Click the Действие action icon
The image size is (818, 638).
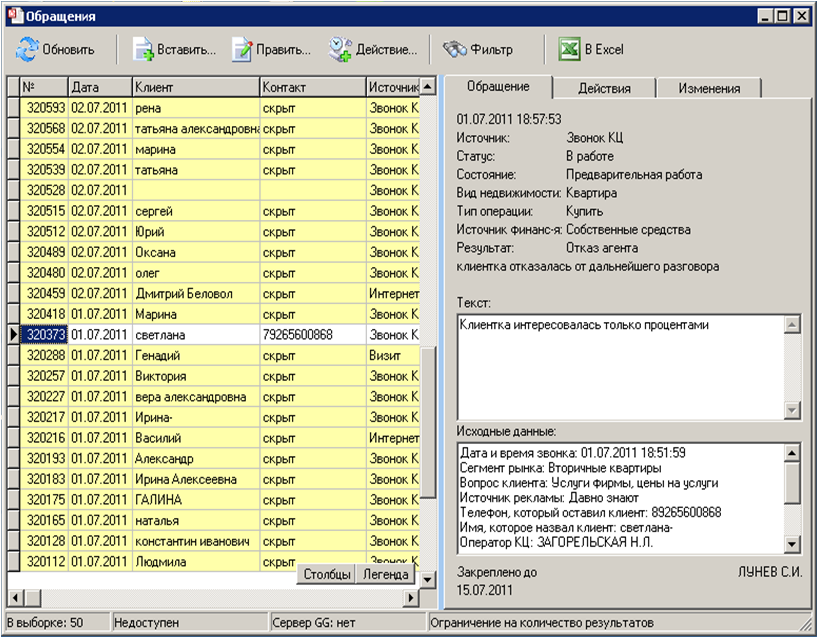tap(340, 50)
